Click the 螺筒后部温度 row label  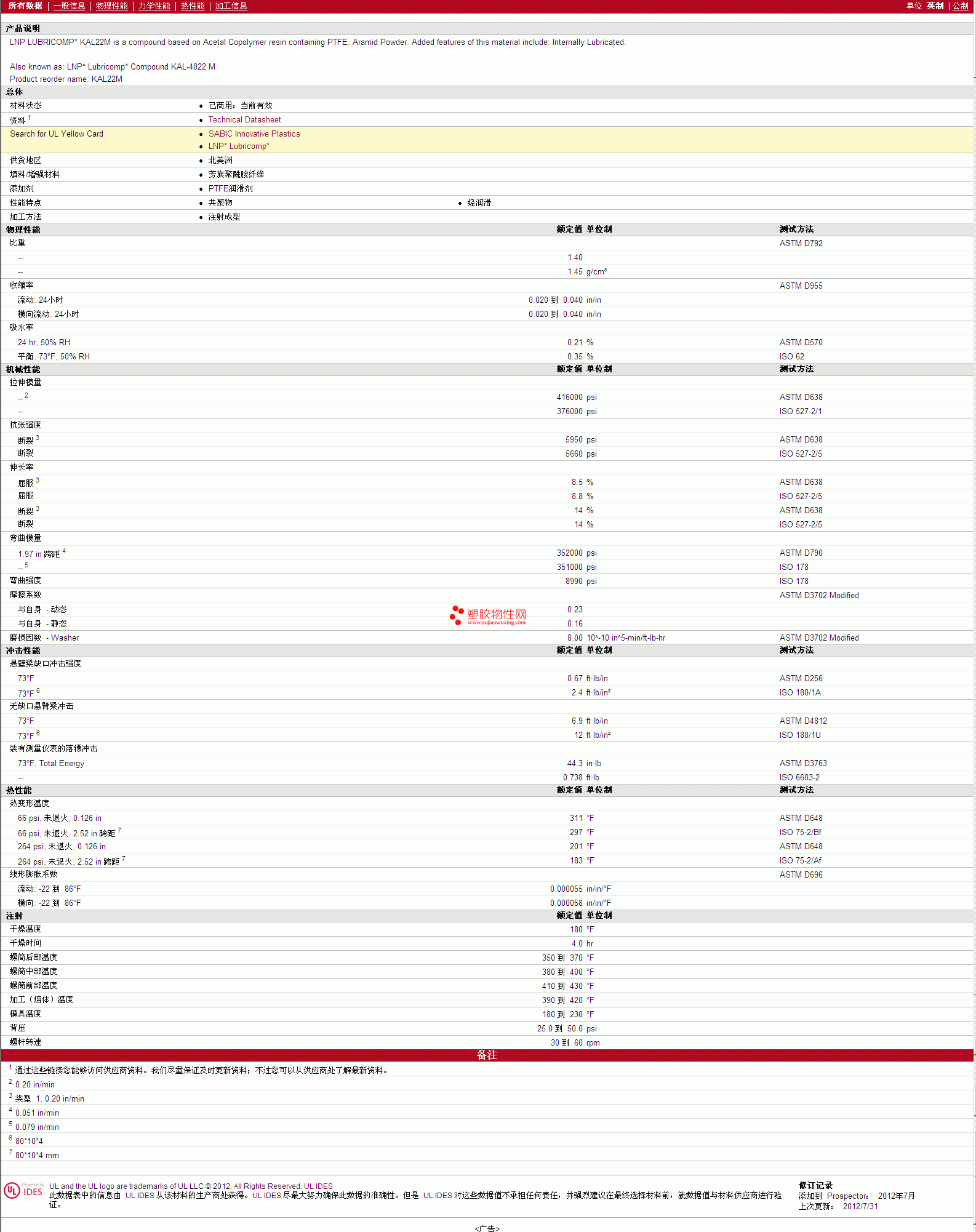pyautogui.click(x=33, y=958)
